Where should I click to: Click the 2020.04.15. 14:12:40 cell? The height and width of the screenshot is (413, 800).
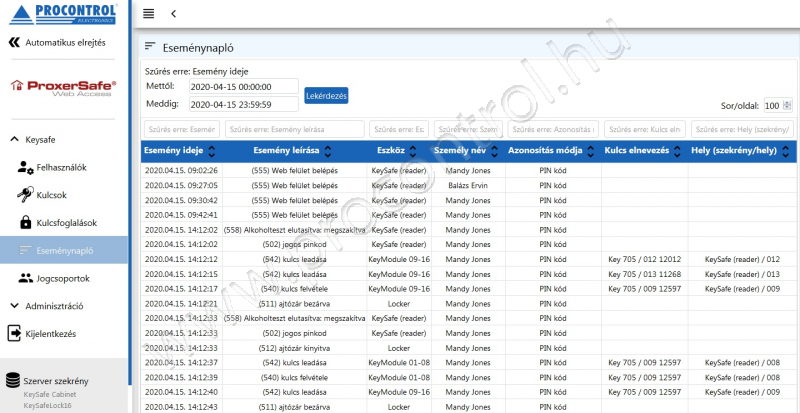[x=181, y=393]
